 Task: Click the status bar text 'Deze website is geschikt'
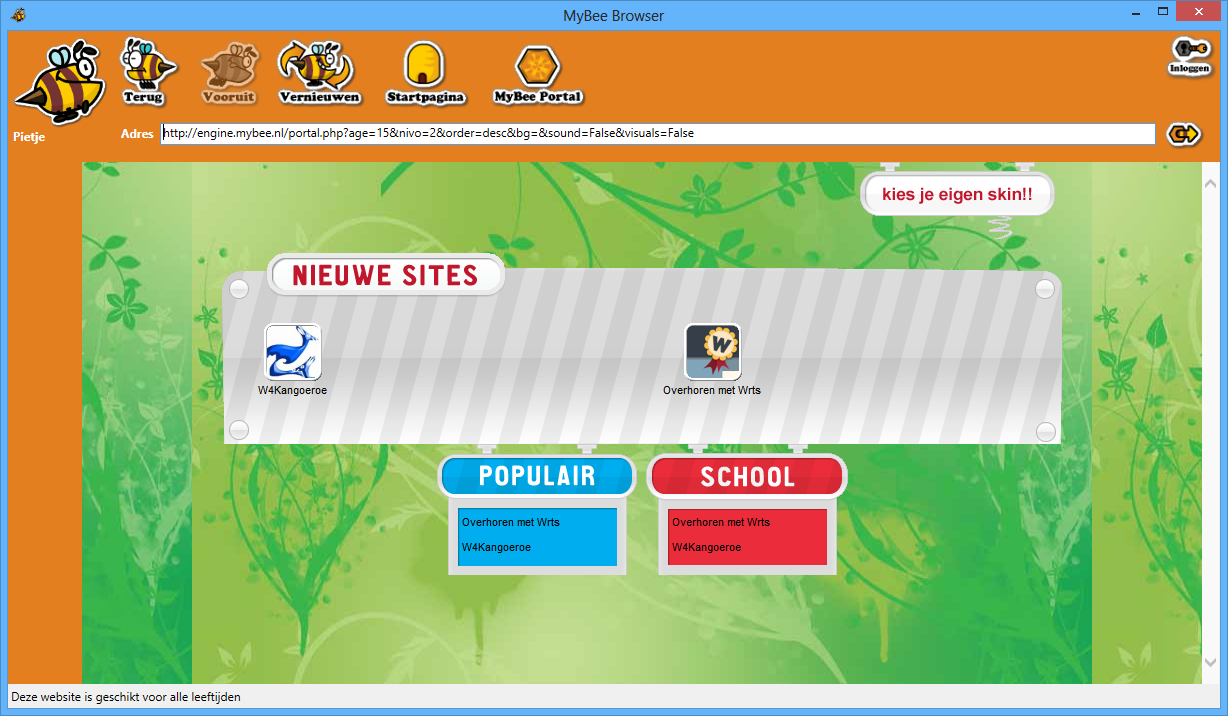[126, 697]
